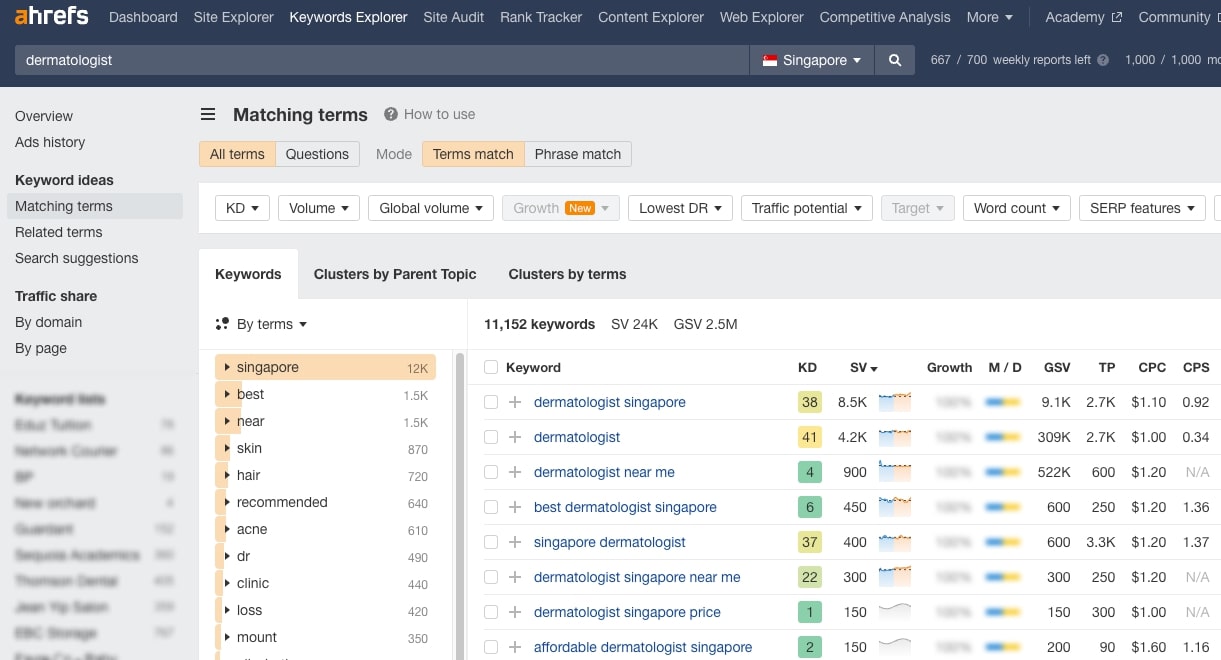Click M/D bar for dermatologist near me
The height and width of the screenshot is (660, 1221).
1002,472
